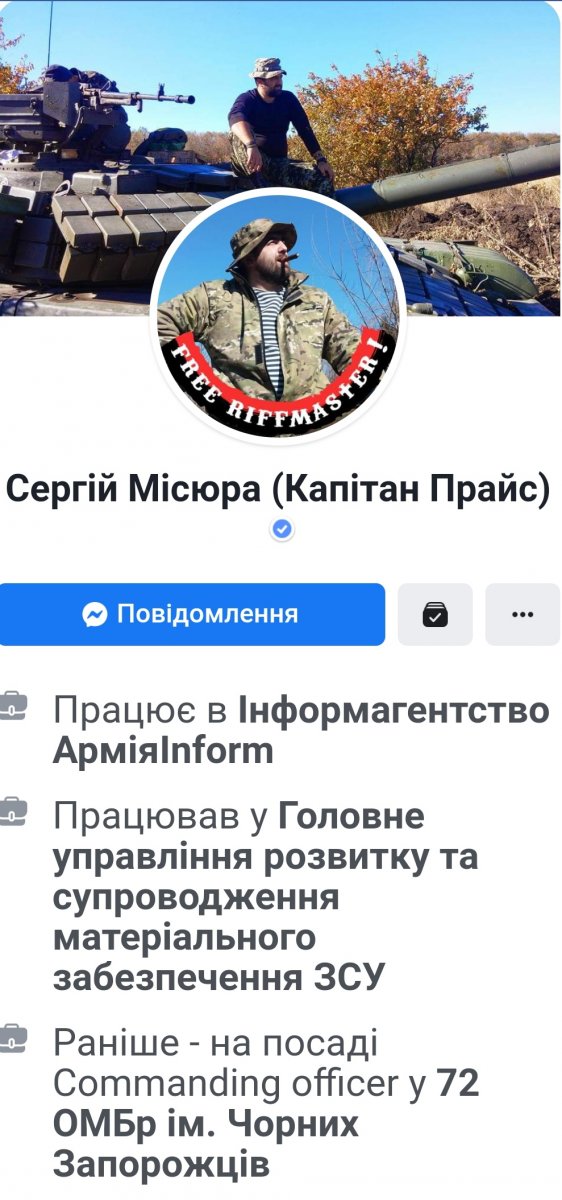Image resolution: width=562 pixels, height=1200 pixels.
Task: Click briefcase icon beside Раніше - на посаді
Action: pos(13,1041)
